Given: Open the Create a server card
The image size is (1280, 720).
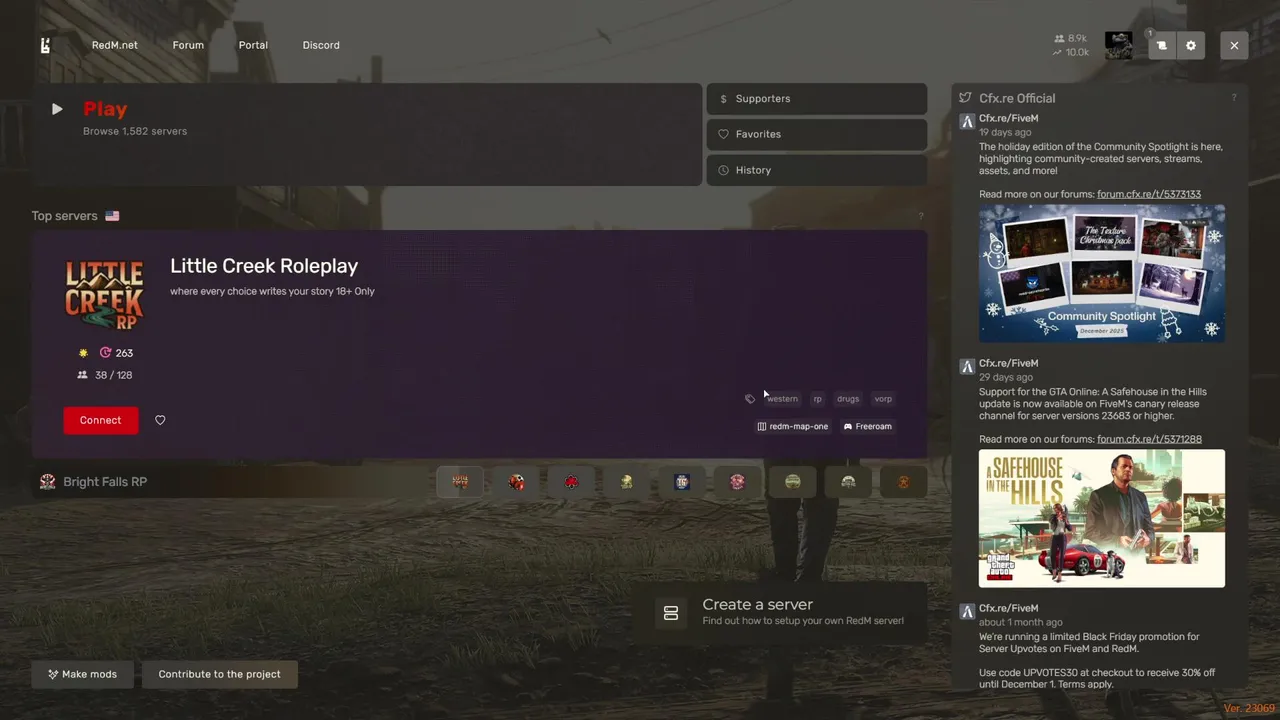Looking at the screenshot, I should click(781, 613).
